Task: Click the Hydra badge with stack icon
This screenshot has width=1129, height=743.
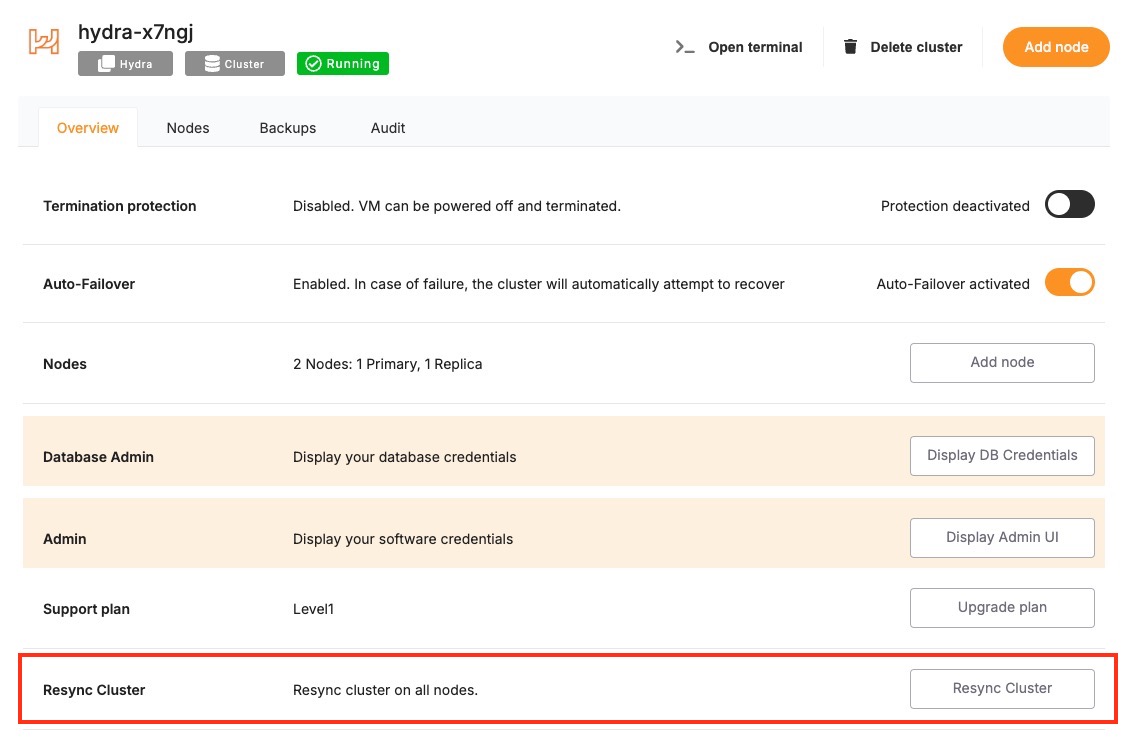Action: click(x=125, y=64)
